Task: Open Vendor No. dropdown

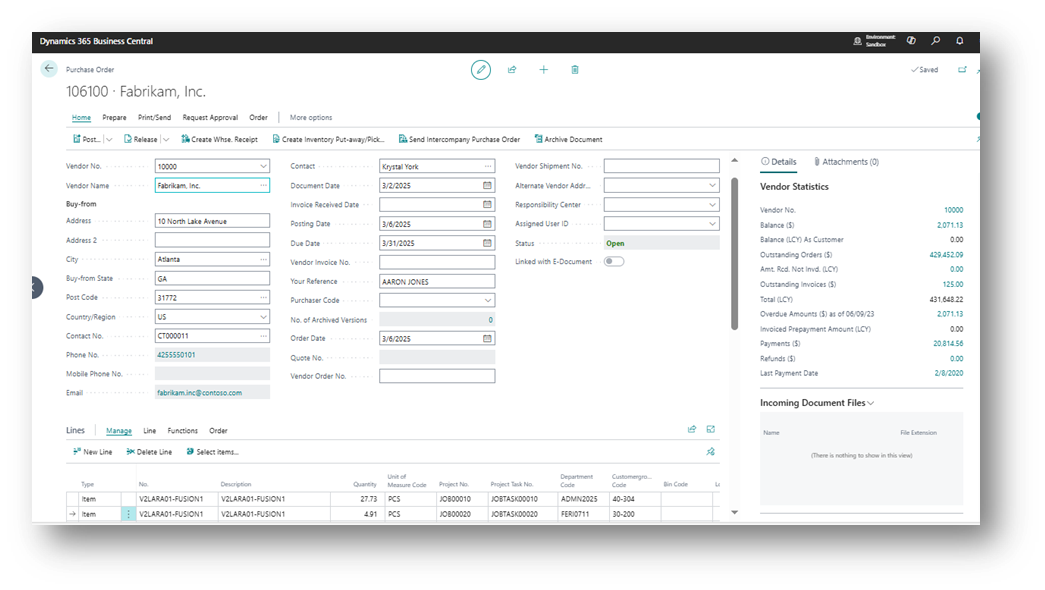Action: point(263,167)
